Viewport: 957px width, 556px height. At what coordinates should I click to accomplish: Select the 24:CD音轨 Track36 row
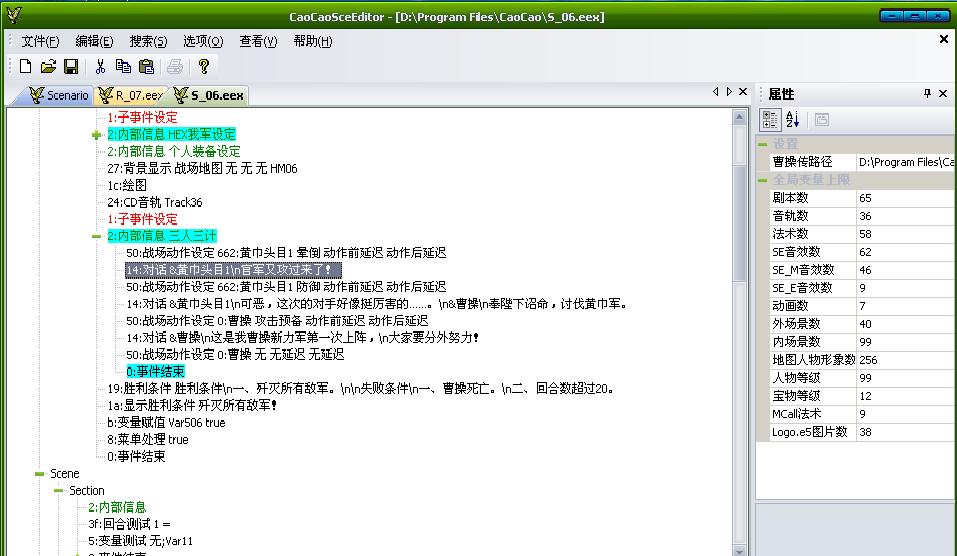(154, 203)
